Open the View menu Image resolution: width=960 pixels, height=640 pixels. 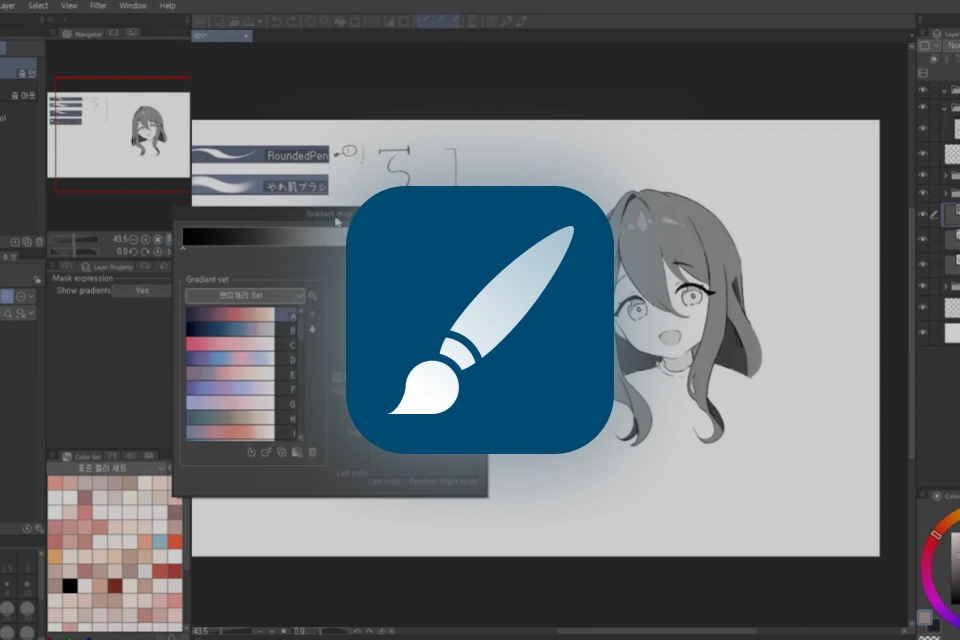[69, 6]
